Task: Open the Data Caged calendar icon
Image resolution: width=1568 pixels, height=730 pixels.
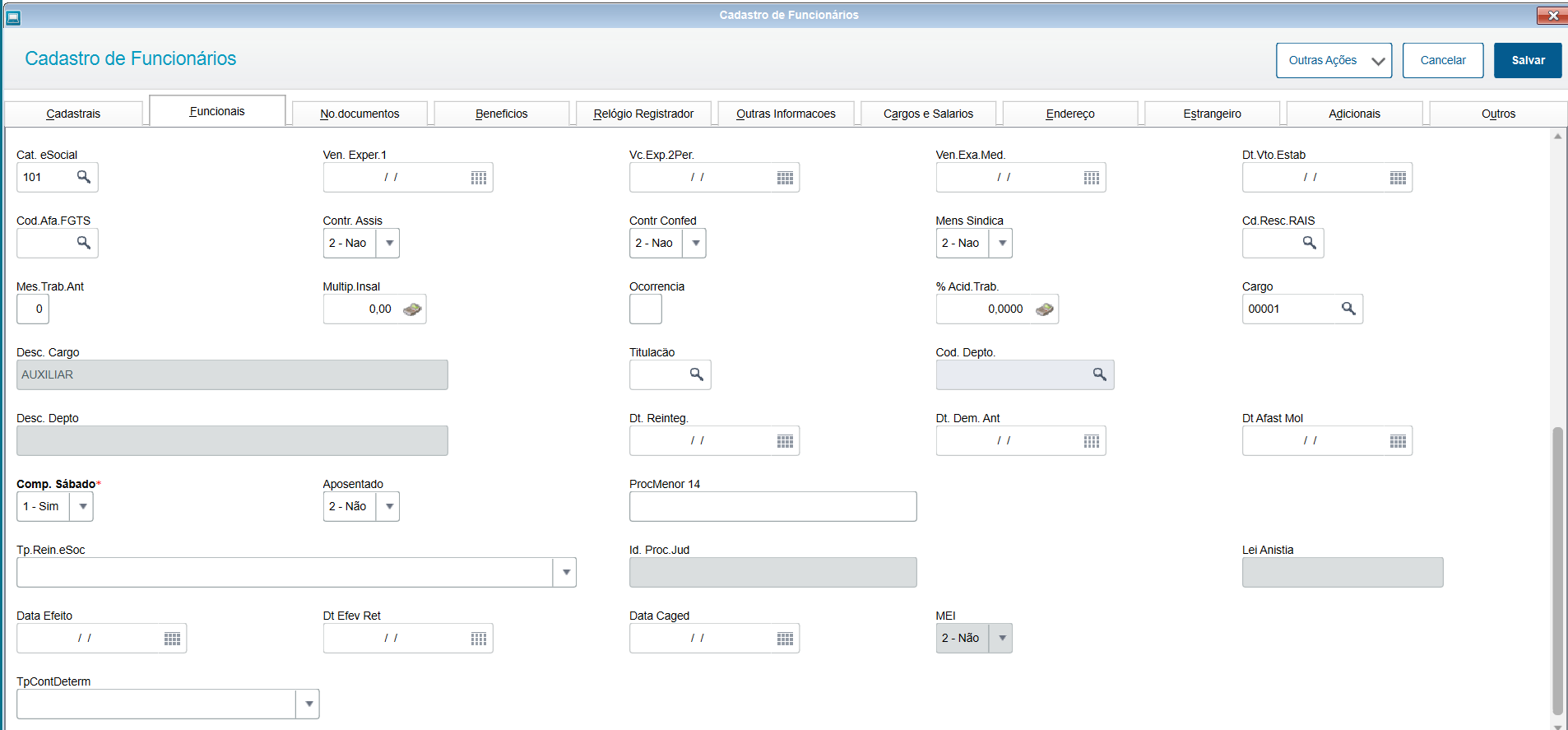Action: pos(785,639)
